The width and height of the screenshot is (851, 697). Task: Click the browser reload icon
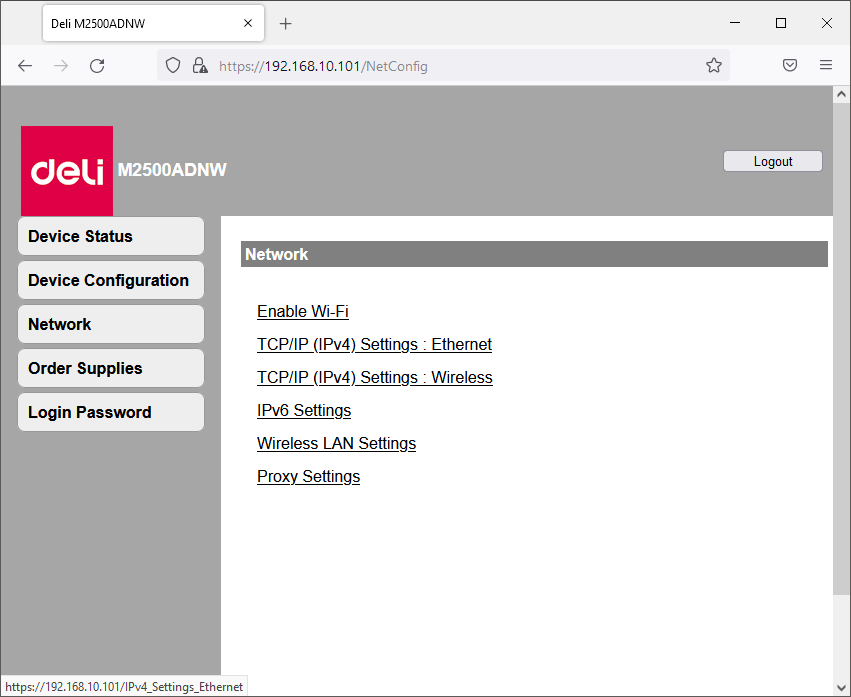(97, 66)
